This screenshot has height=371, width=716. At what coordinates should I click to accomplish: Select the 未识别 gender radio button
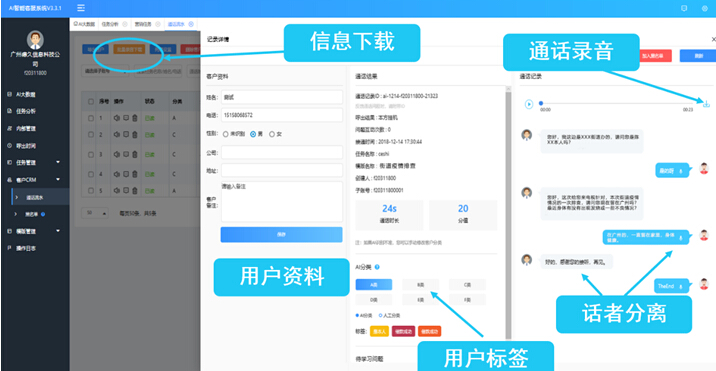tap(225, 134)
